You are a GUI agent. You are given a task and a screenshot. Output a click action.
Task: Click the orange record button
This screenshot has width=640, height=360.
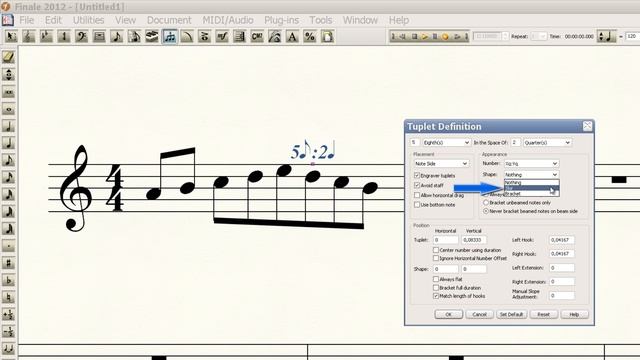[x=445, y=37]
